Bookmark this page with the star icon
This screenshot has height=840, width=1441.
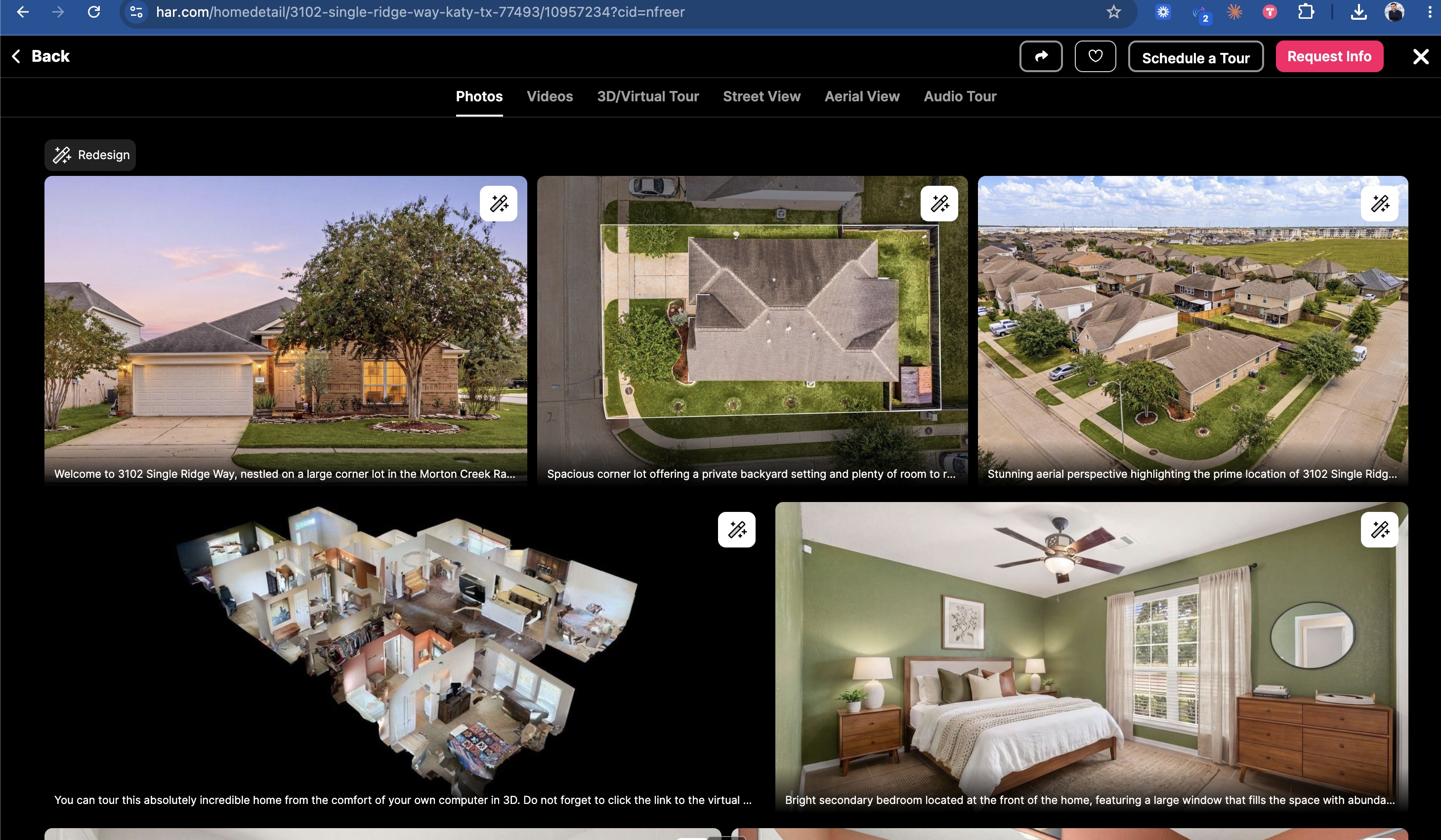[1113, 12]
